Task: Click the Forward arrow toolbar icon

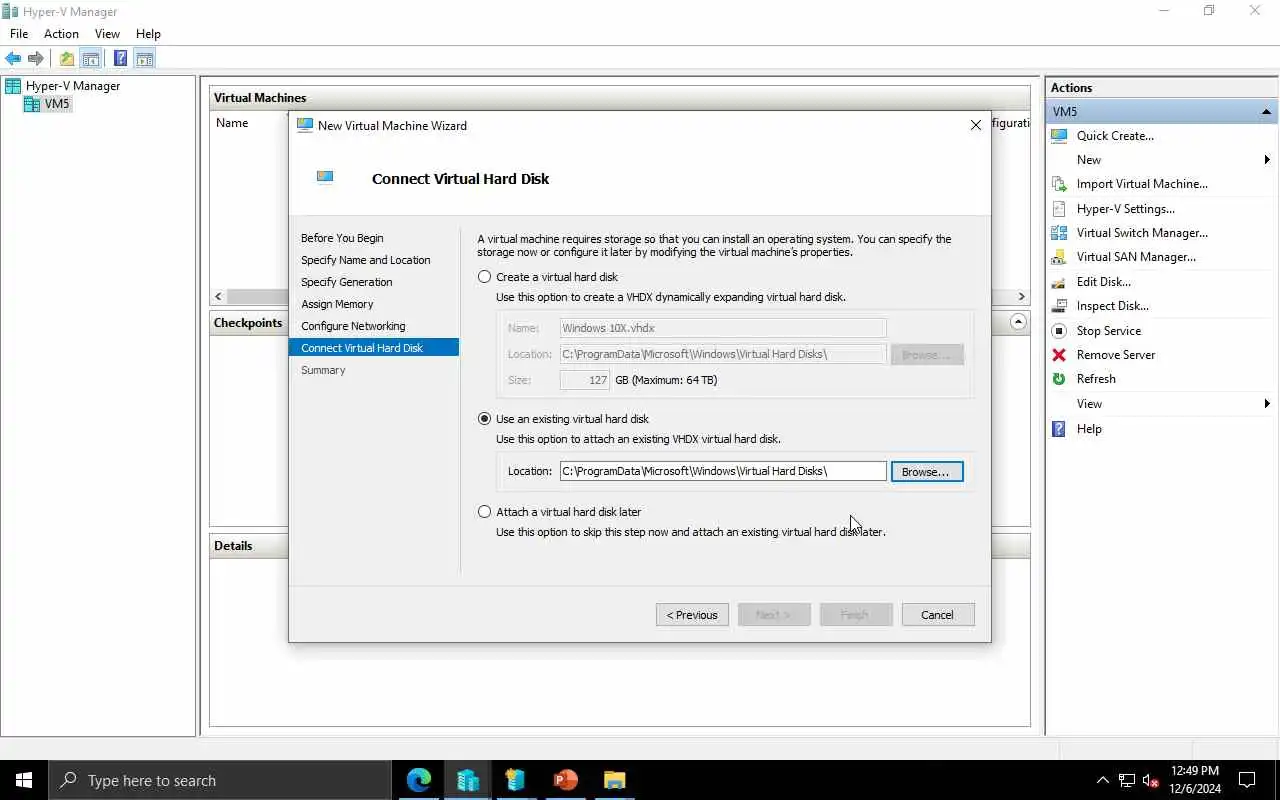Action: [36, 59]
